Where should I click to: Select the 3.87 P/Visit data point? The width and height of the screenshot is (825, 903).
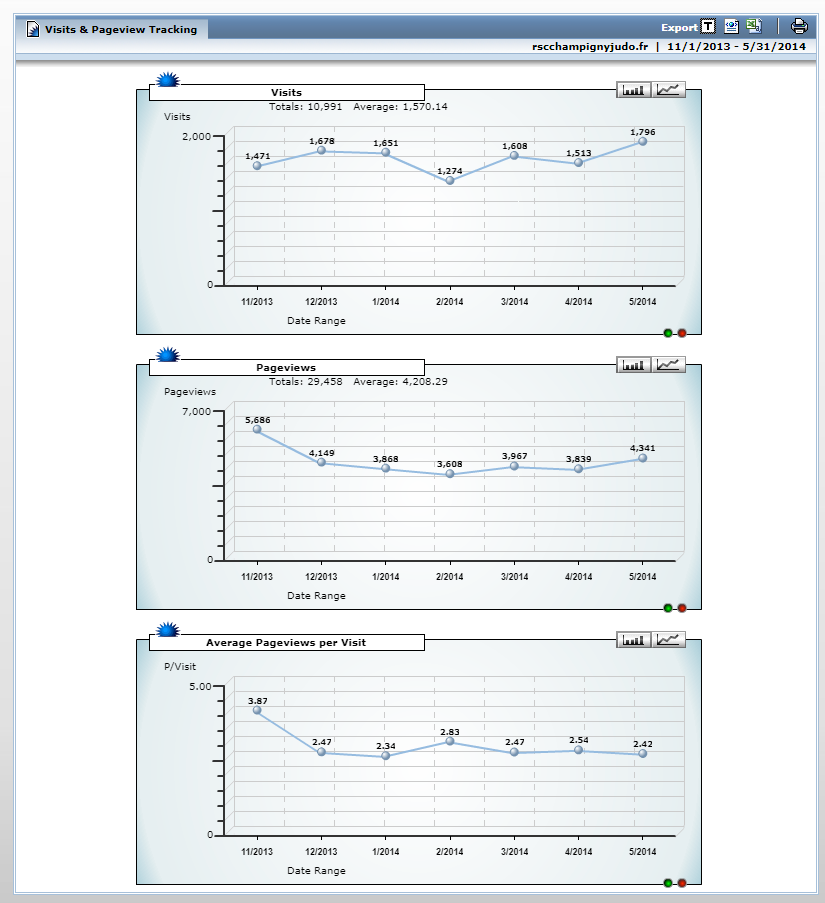pyautogui.click(x=257, y=710)
